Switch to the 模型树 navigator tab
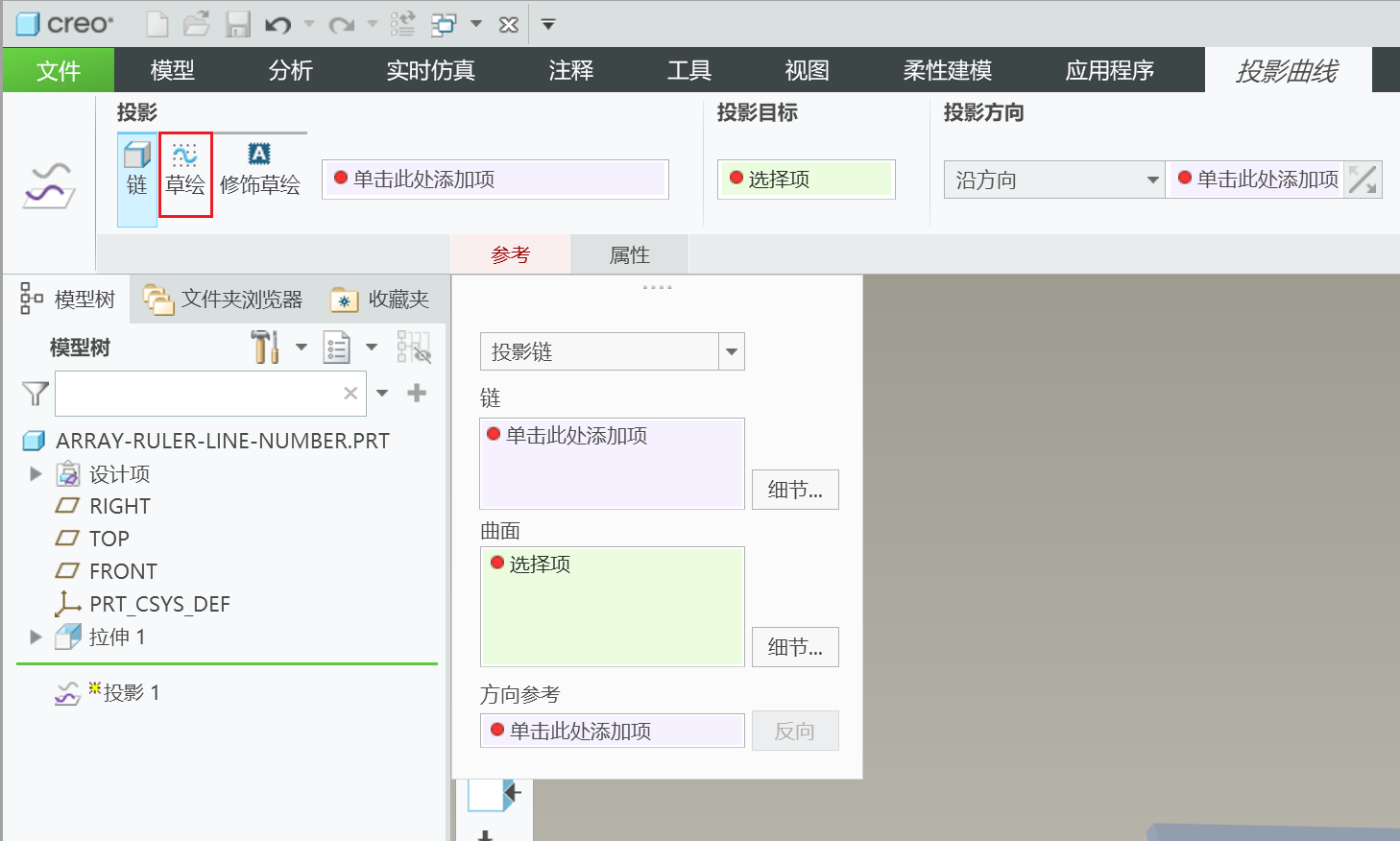The image size is (1400, 841). [68, 300]
